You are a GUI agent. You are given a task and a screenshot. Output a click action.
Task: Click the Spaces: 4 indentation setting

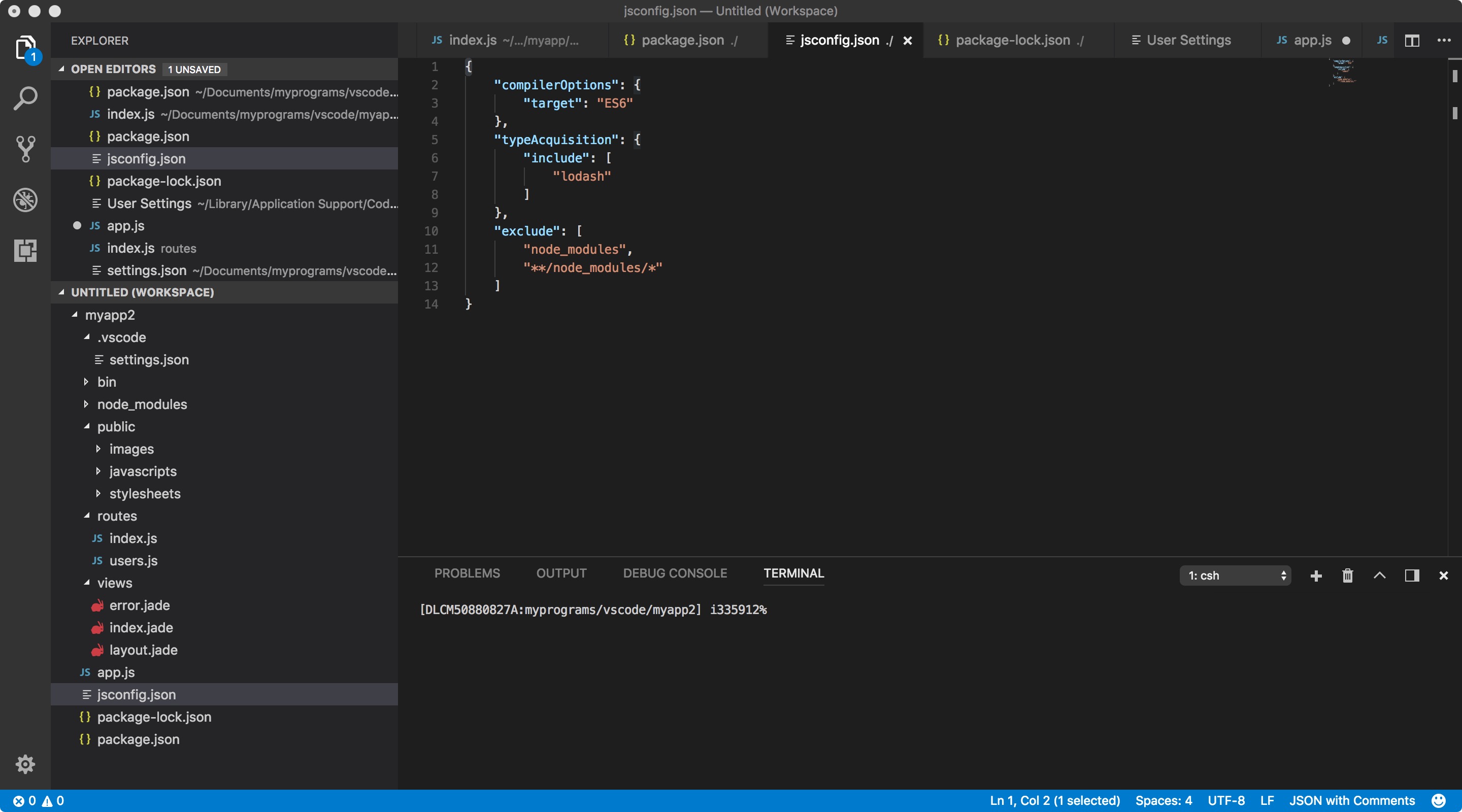coord(1163,800)
